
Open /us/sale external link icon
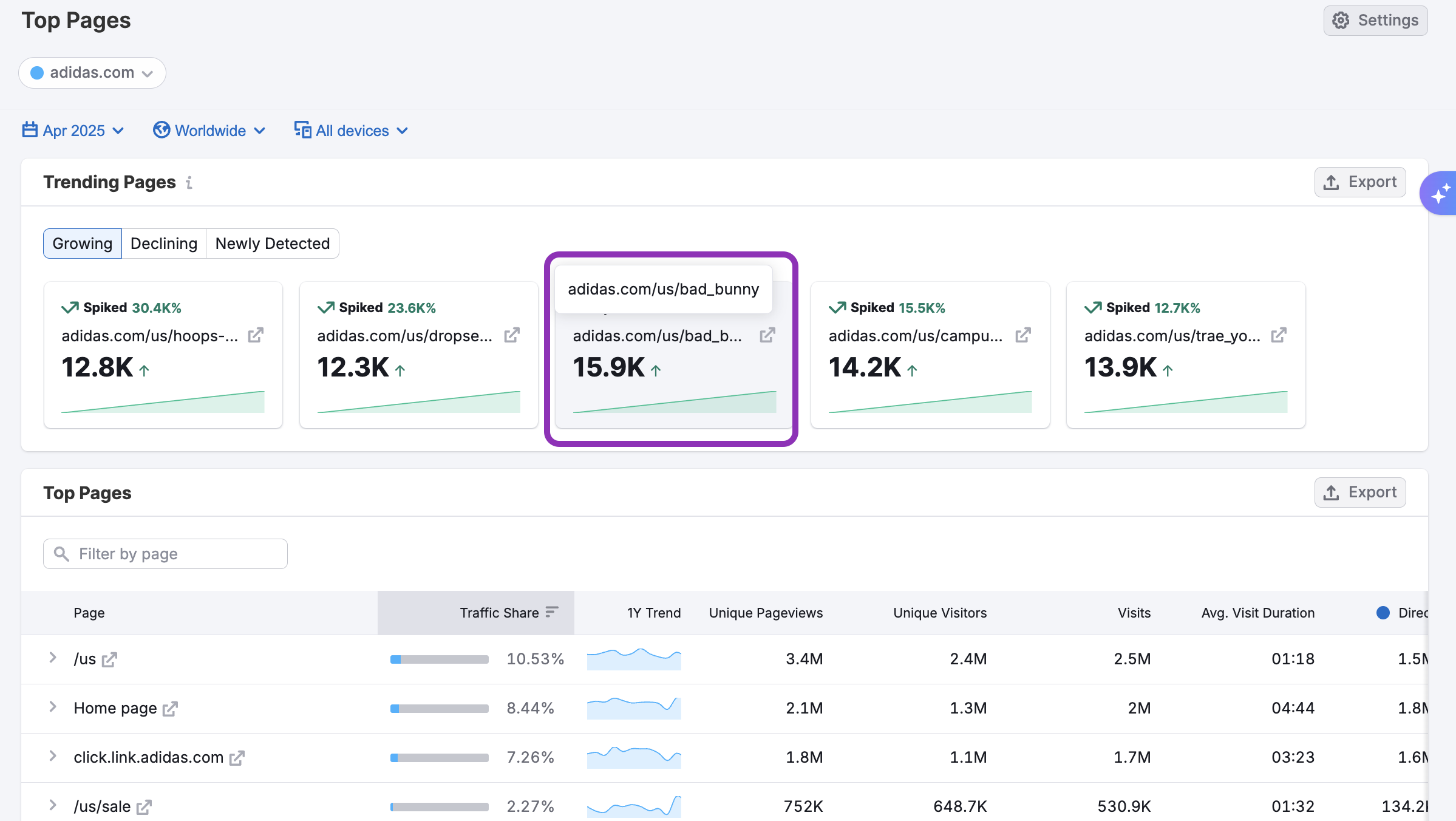(144, 807)
